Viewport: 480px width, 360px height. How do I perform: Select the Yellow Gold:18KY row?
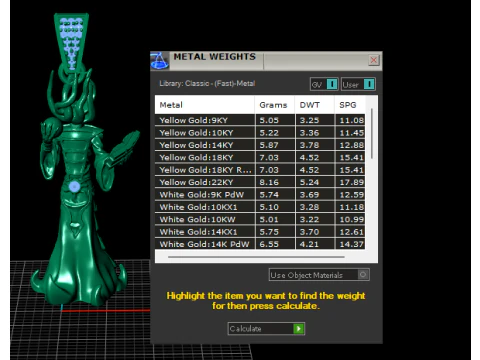(x=260, y=157)
